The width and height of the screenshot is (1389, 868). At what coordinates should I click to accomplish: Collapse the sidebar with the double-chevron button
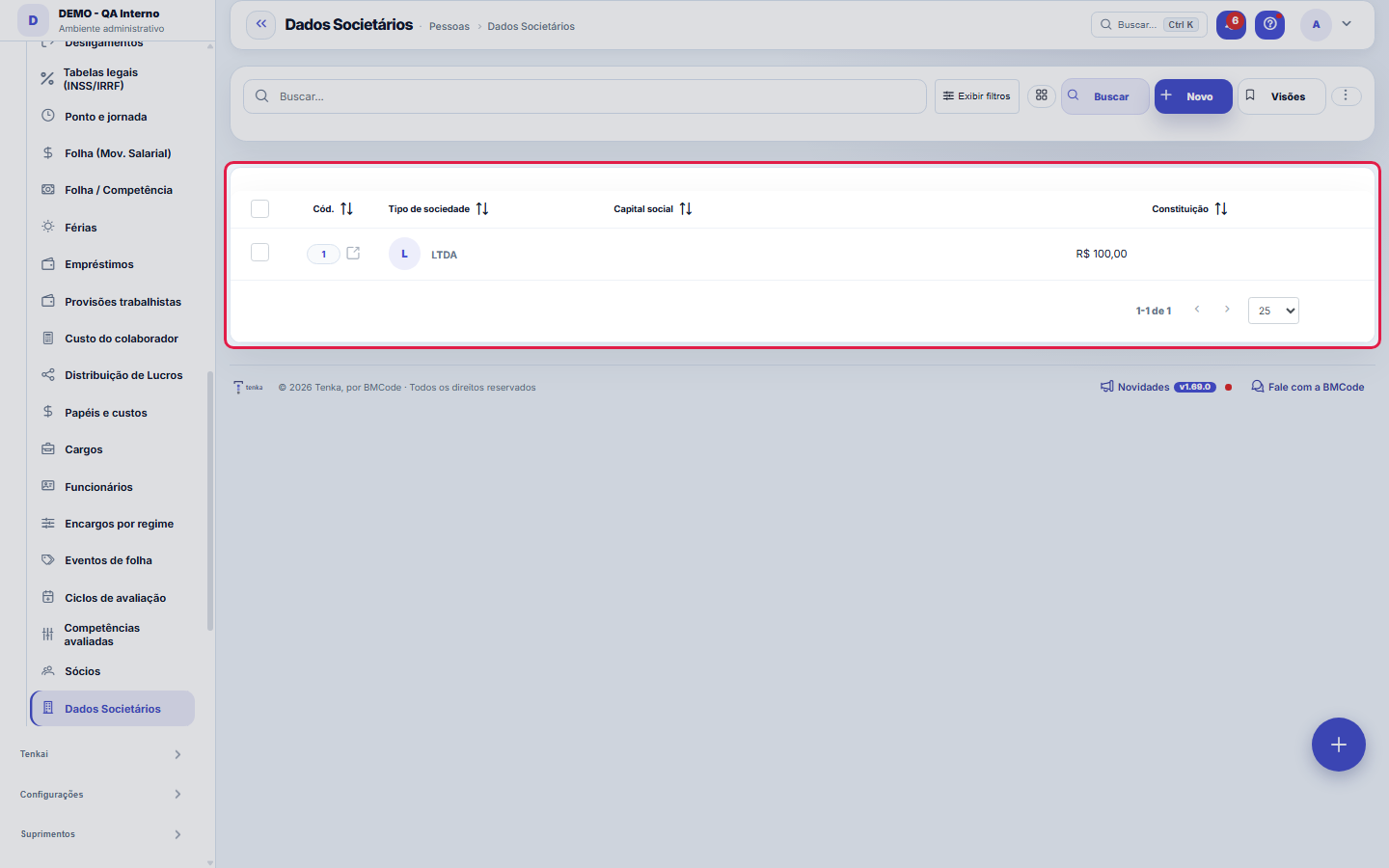261,24
